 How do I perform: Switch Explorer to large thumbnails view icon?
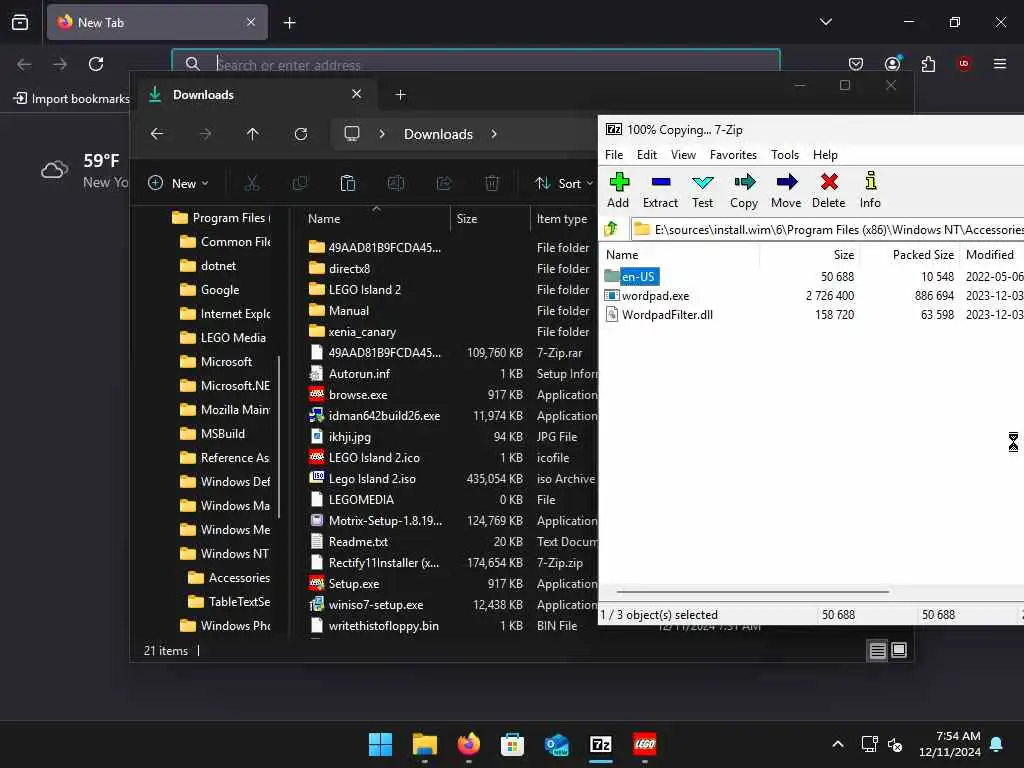coord(899,650)
